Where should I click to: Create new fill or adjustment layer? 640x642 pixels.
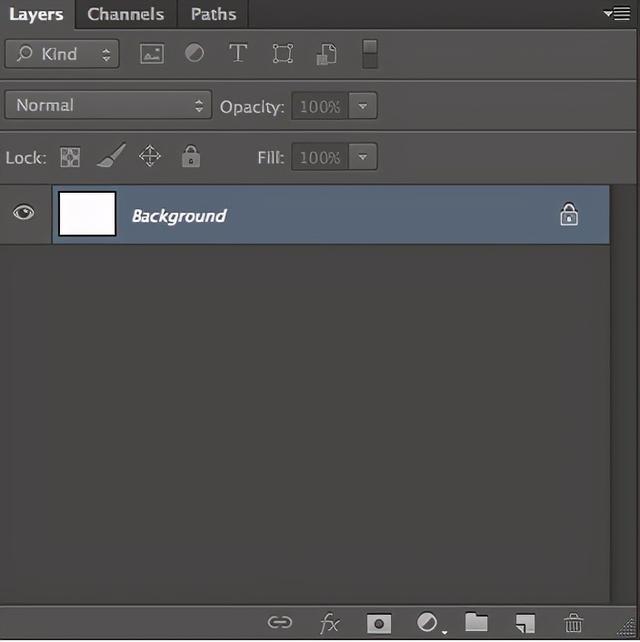click(x=429, y=623)
